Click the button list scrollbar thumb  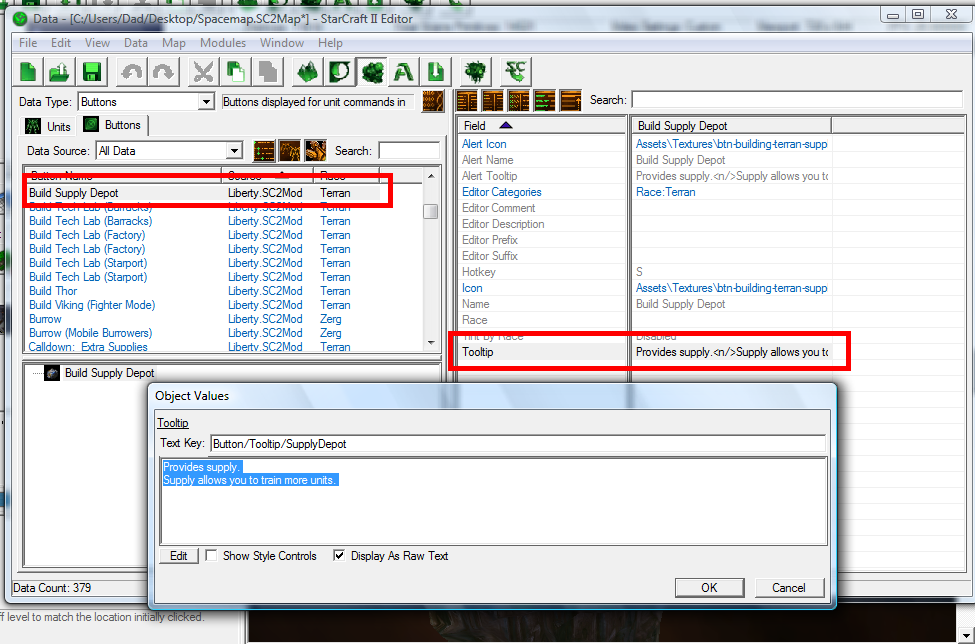[430, 211]
